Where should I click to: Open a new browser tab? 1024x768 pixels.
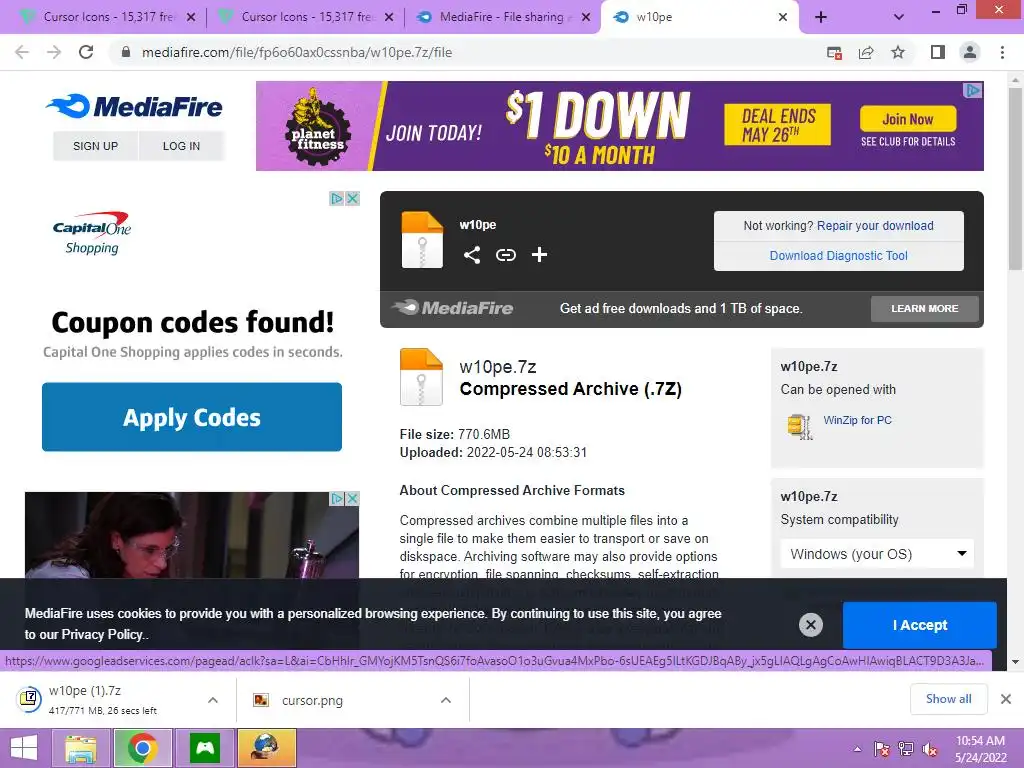[x=821, y=17]
